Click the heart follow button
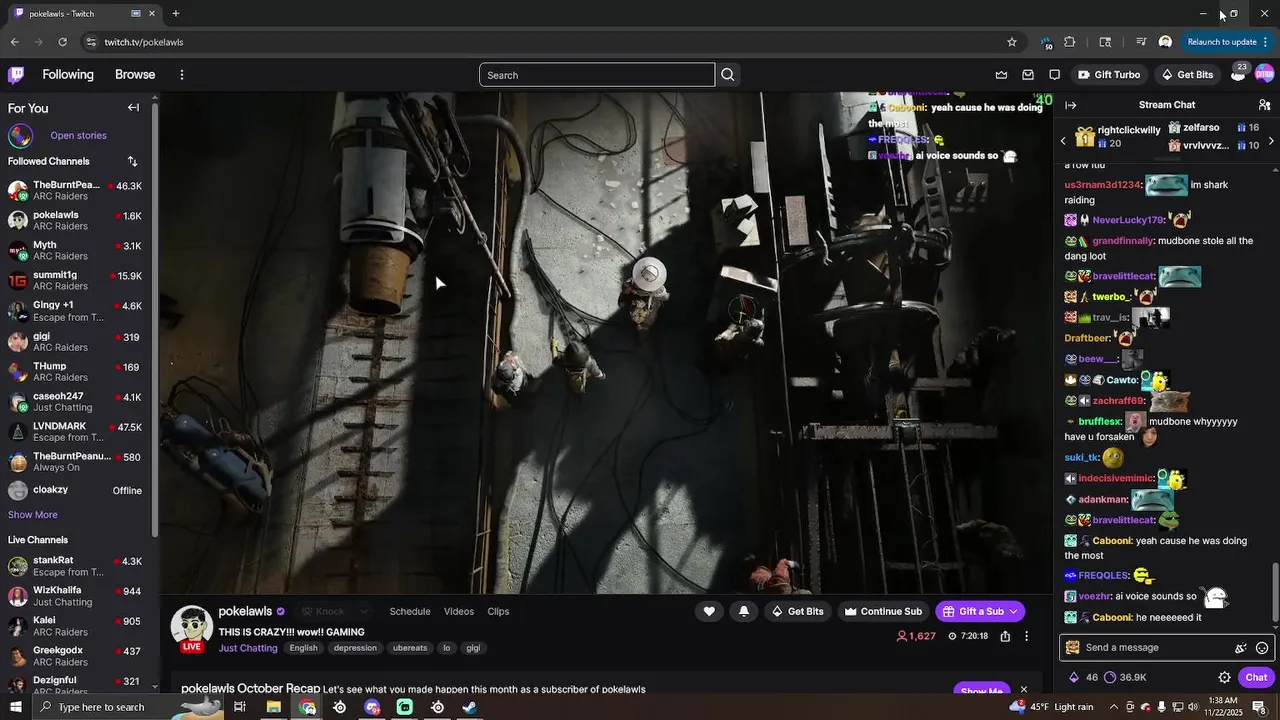Screen dimensions: 1280x720 tap(709, 611)
